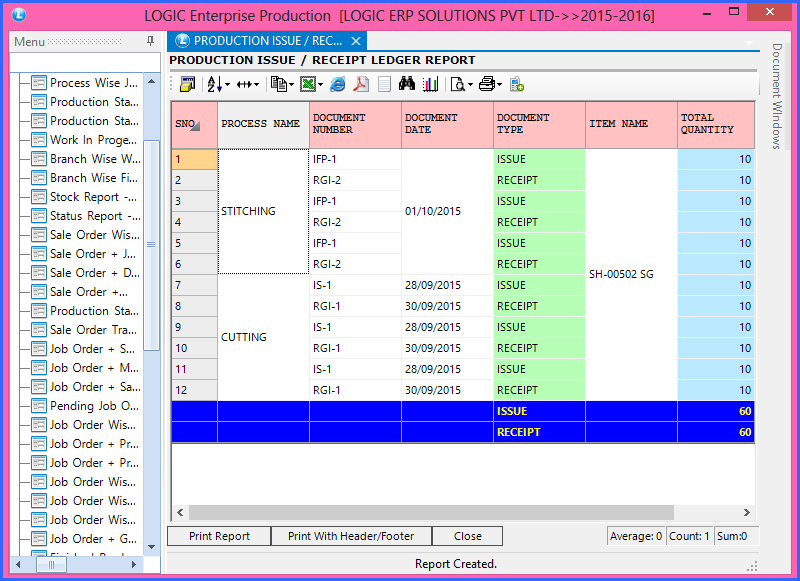Image resolution: width=800 pixels, height=581 pixels.
Task: Click the save layout toolbar icon
Action: 187,84
